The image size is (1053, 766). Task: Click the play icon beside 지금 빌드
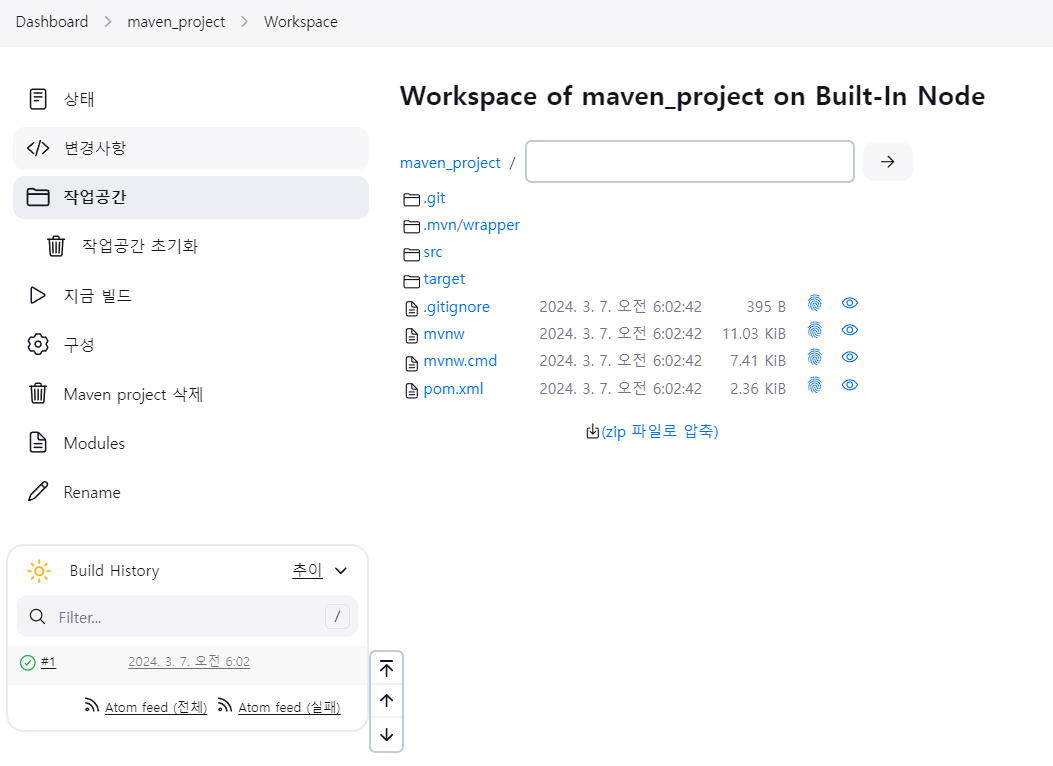[38, 295]
